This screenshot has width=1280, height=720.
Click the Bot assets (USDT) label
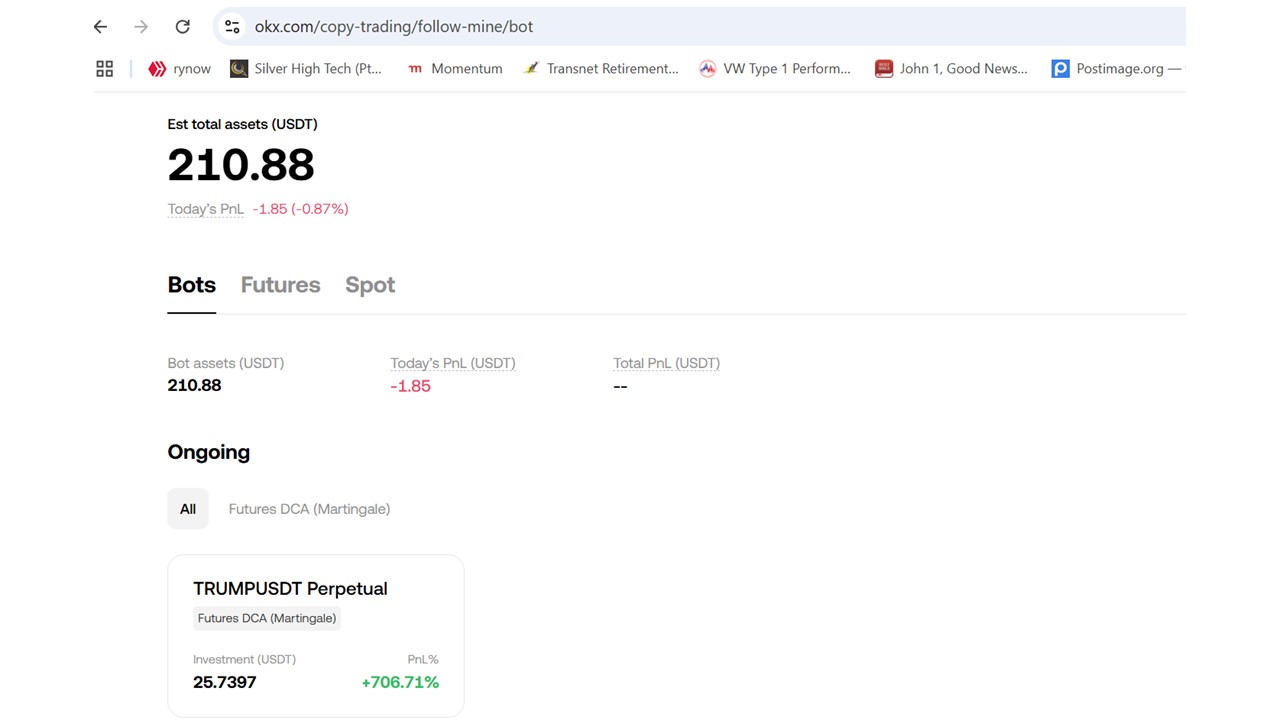pos(225,363)
